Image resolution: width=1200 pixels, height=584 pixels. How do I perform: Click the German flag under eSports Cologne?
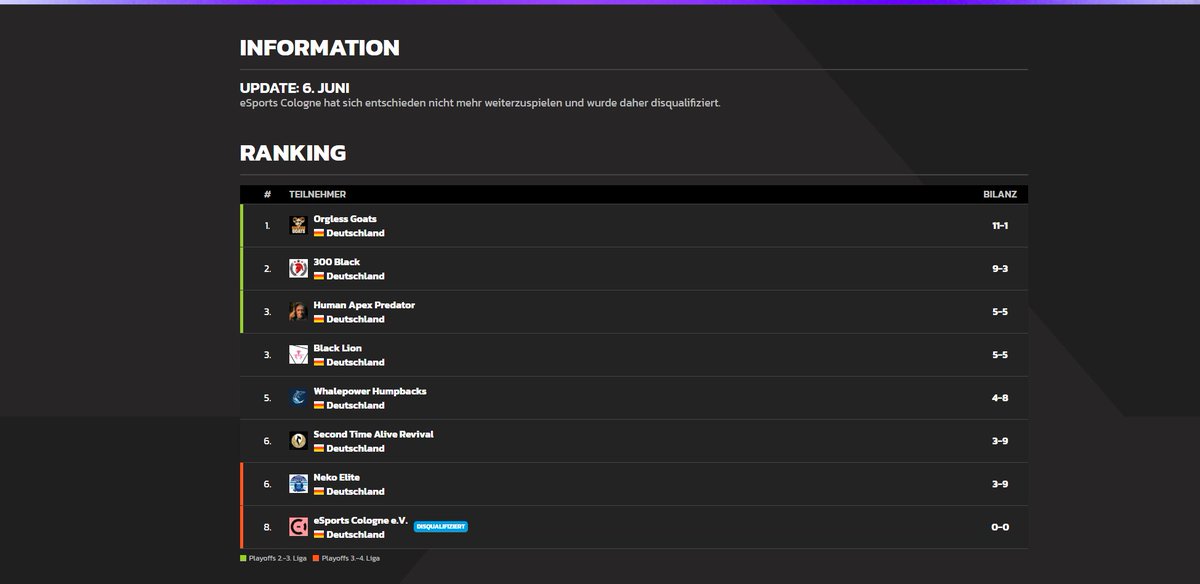[319, 534]
